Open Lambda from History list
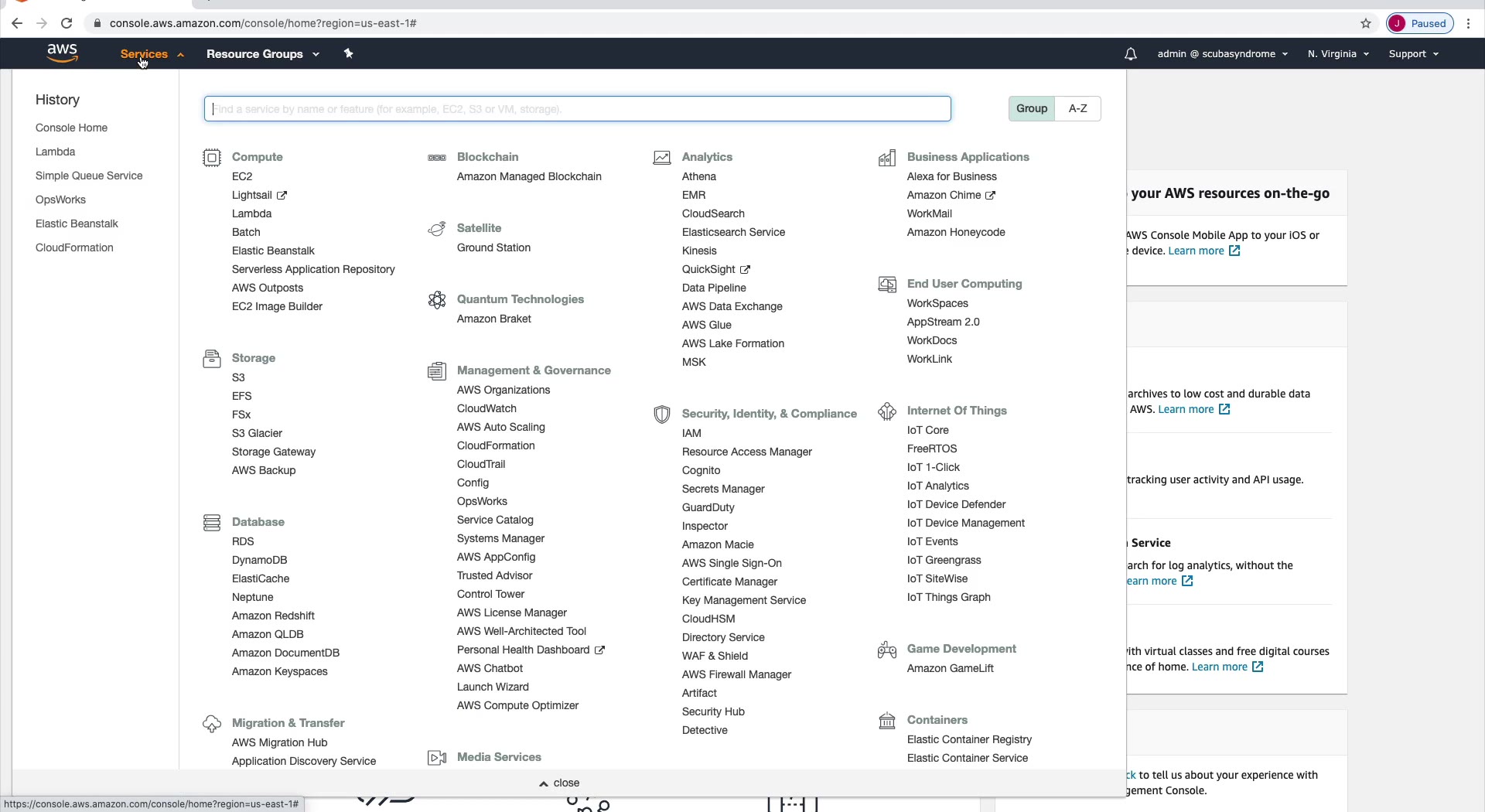 point(55,152)
